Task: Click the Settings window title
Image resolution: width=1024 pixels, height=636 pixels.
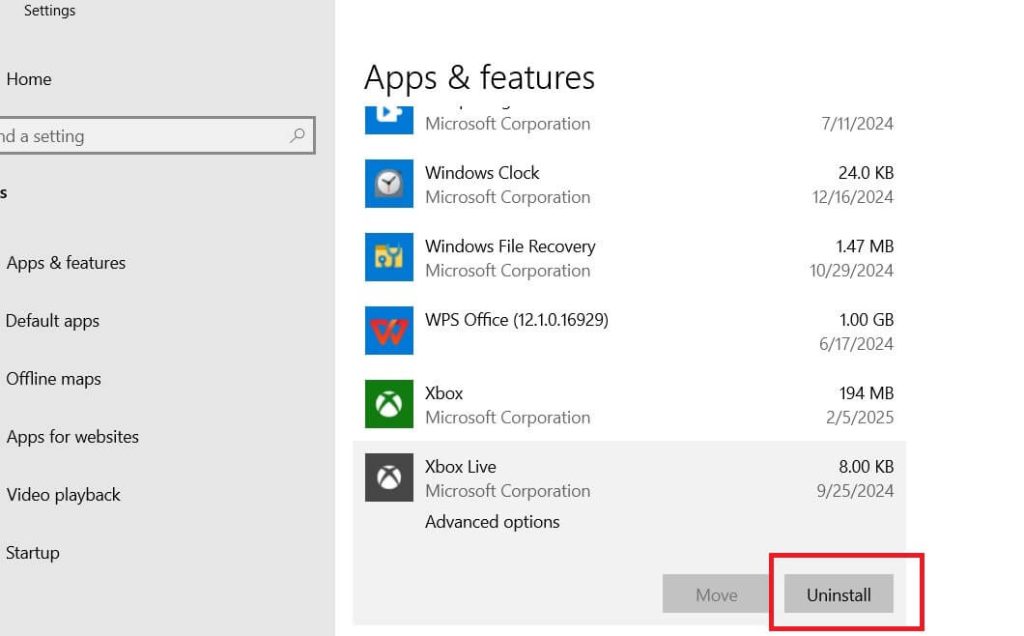Action: 50,10
